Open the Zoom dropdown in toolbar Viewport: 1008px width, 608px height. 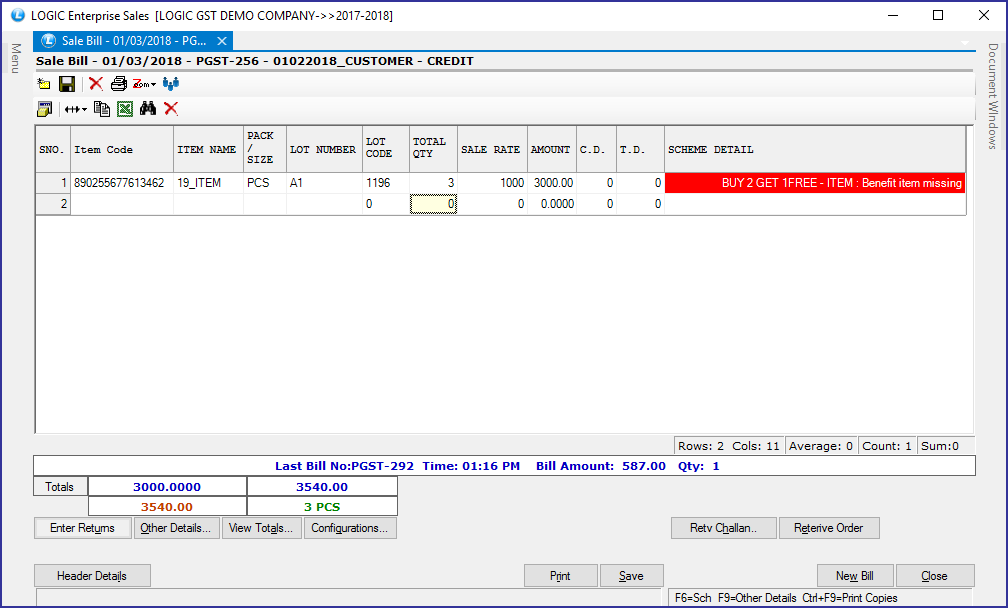[x=144, y=84]
